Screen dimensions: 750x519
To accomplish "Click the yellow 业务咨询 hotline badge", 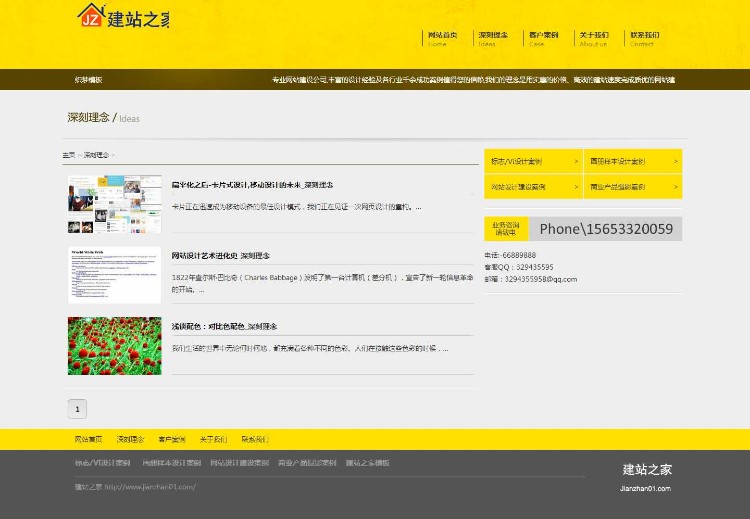I will coord(506,229).
